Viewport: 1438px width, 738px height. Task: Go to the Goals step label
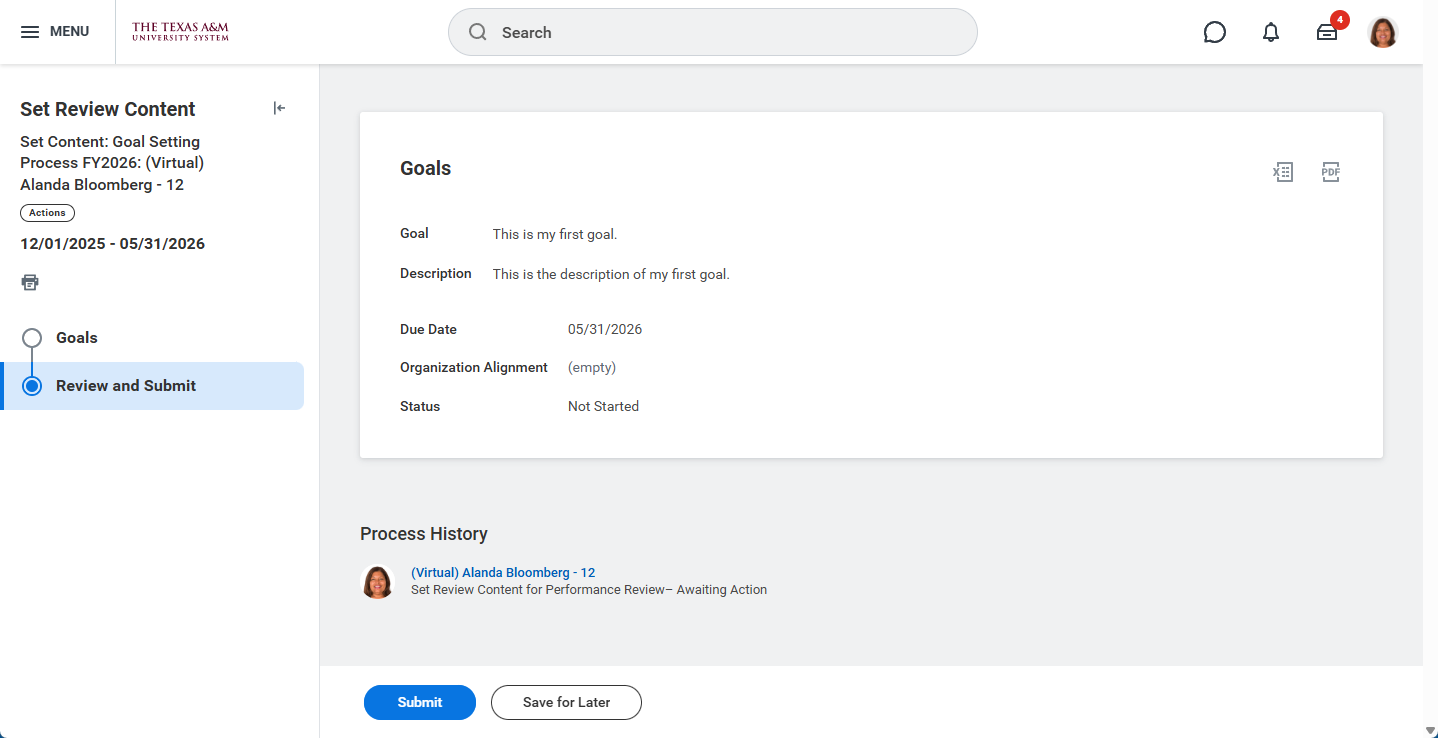(76, 338)
